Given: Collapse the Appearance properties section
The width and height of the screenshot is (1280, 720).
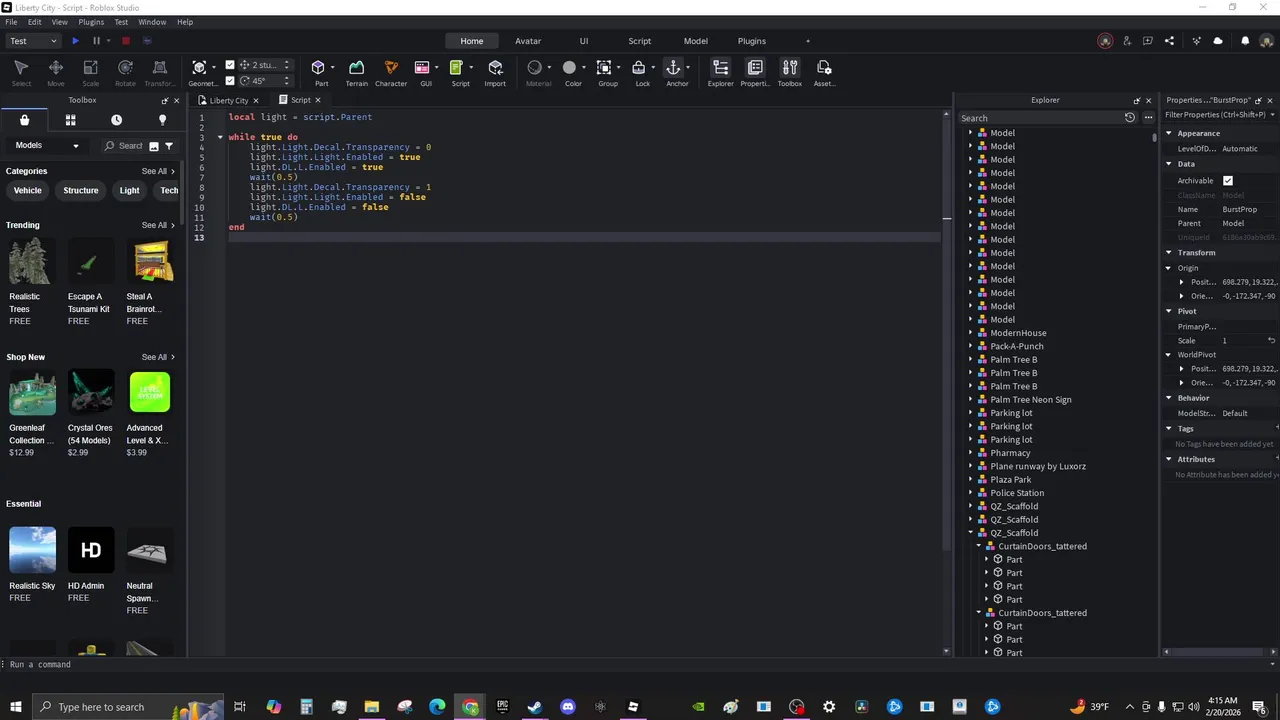Looking at the screenshot, I should (x=1168, y=133).
